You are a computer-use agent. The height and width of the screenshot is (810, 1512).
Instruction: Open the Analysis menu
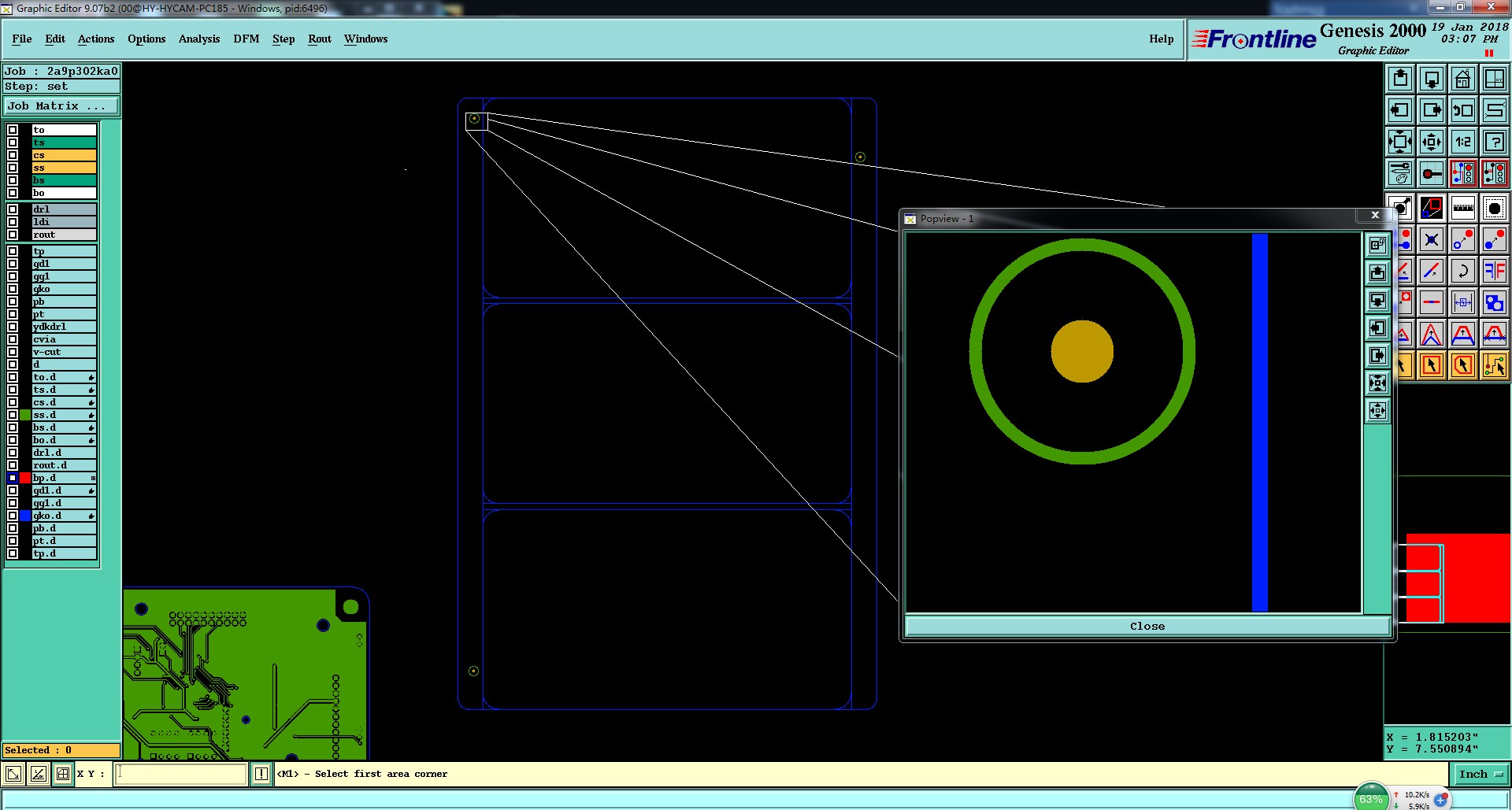coord(199,39)
